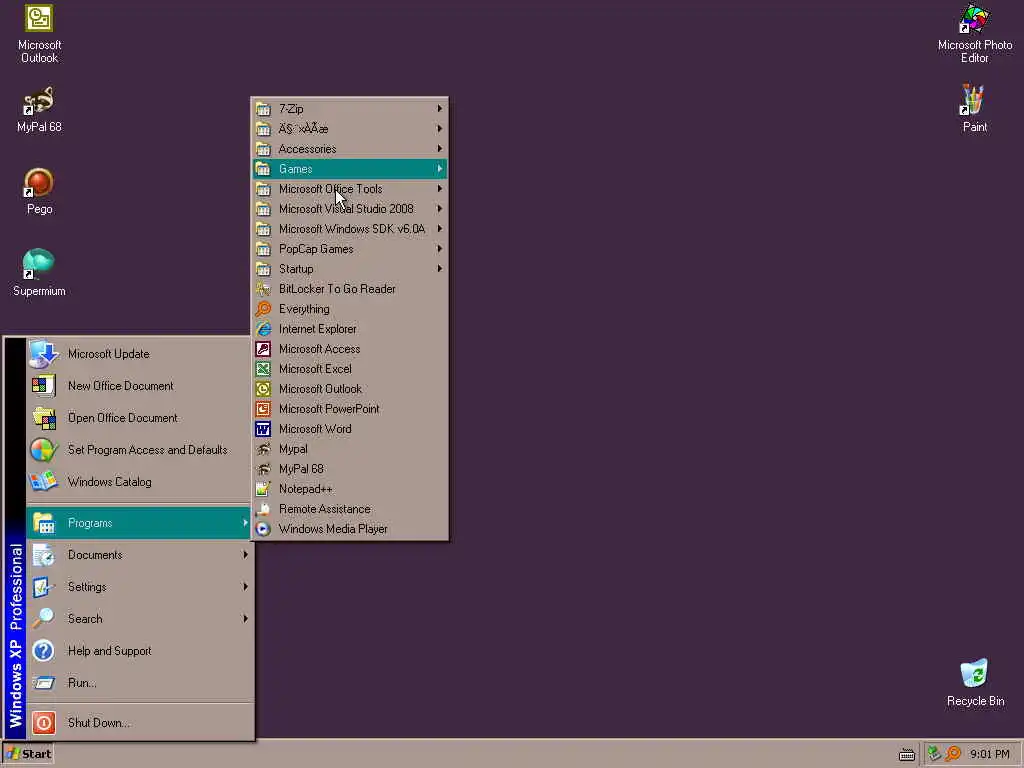Select the Pego desktop shortcut
The image size is (1024, 768).
(39, 191)
